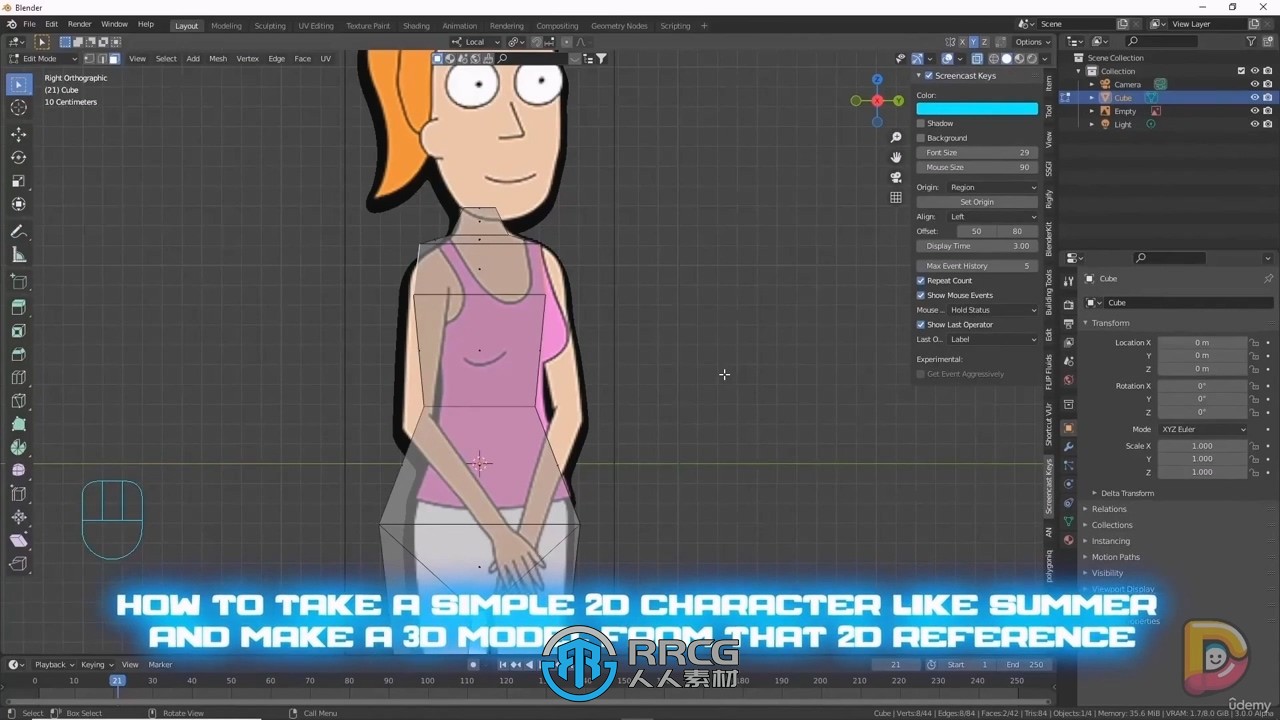Toggle the camera view icon
Screen dimensions: 1280x720
[x=896, y=177]
